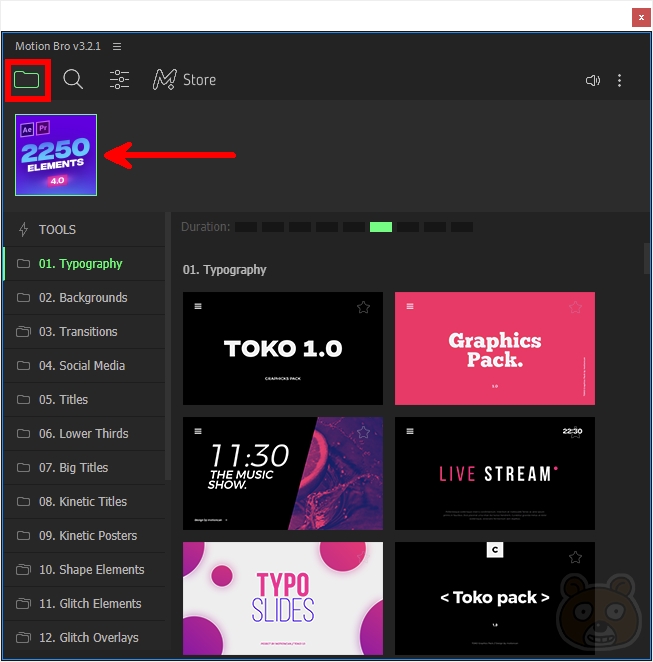
Task: Click the presets list scrollbar thumb
Action: [647, 258]
